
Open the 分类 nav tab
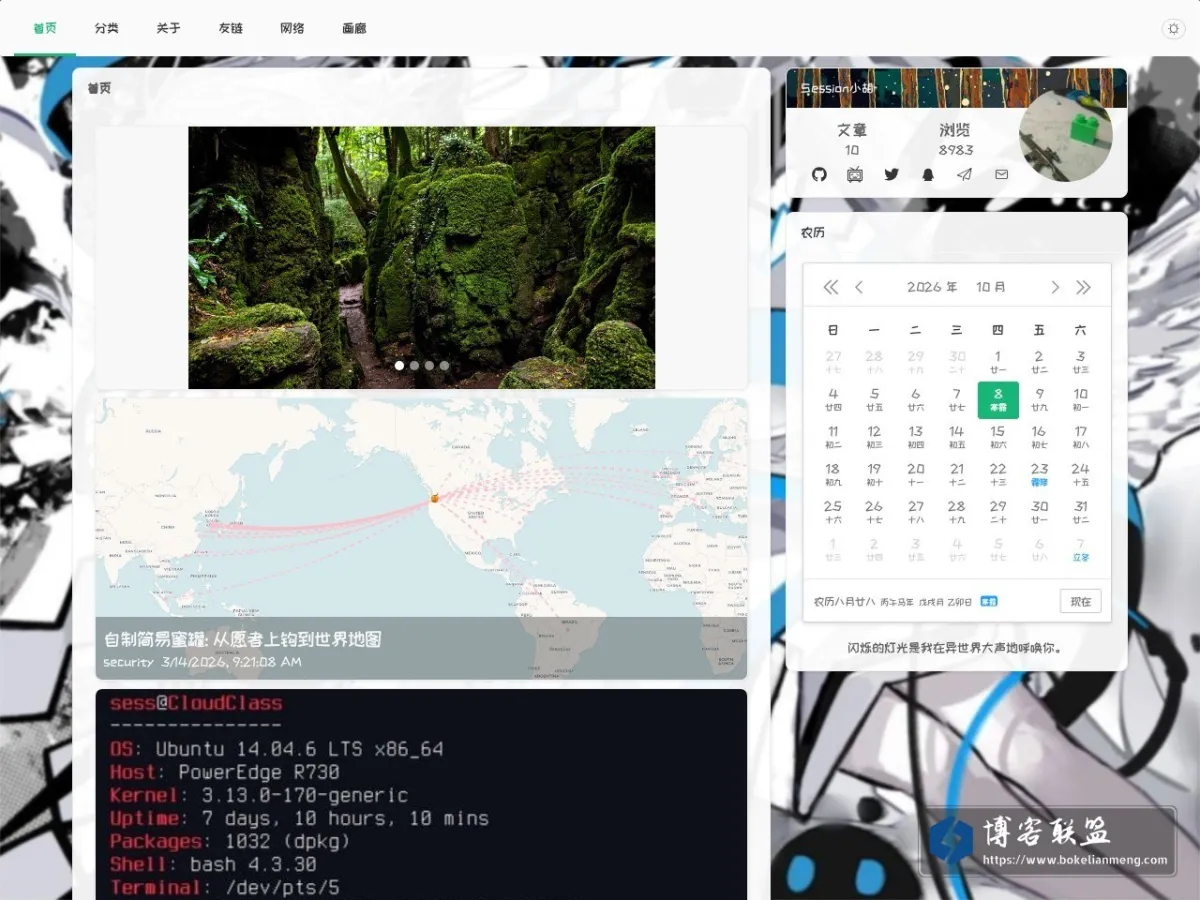pos(107,28)
